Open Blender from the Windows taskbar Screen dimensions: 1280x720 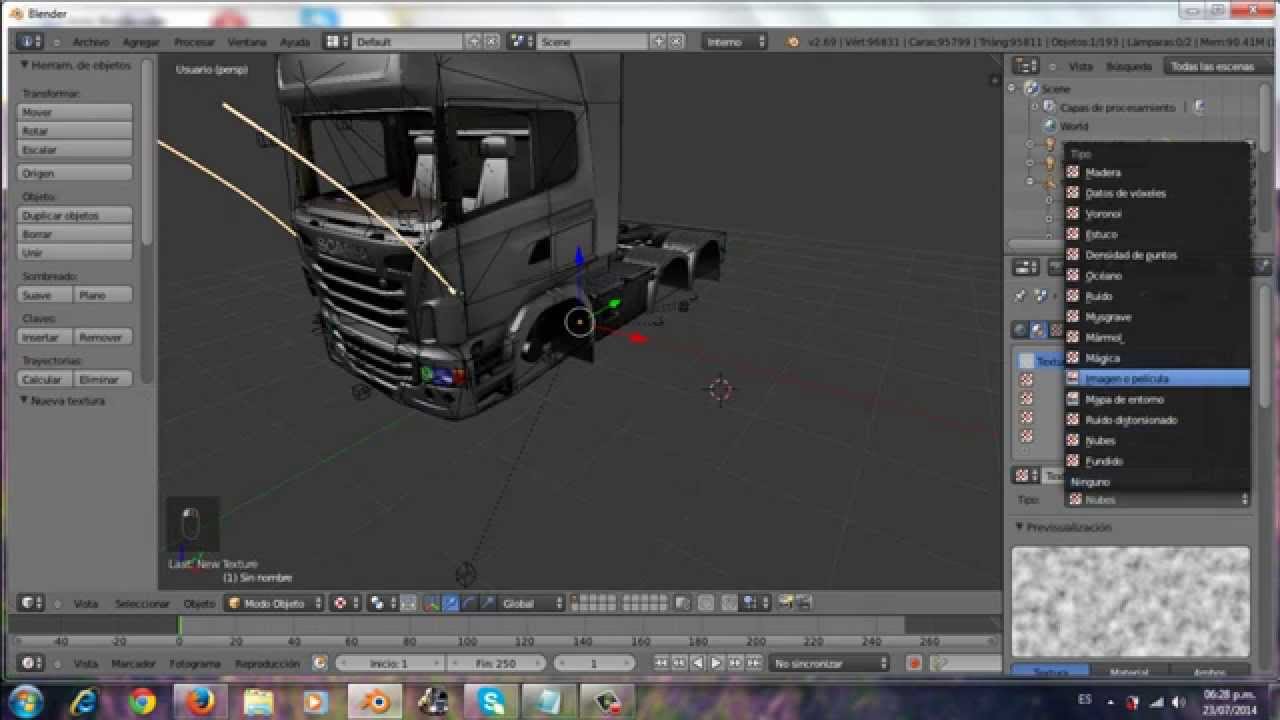(x=375, y=701)
